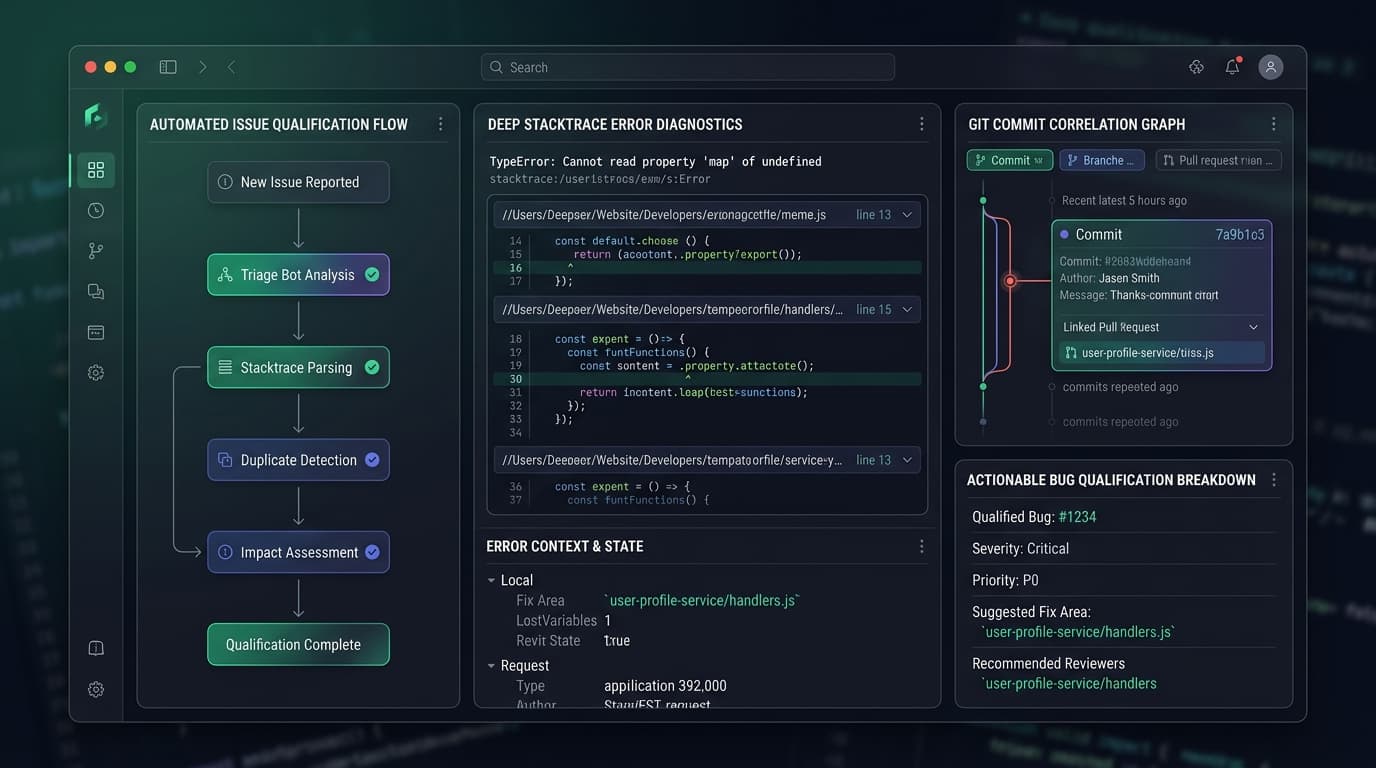Toggle the Duplicate Detection checkmark
The image size is (1376, 768).
[x=372, y=460]
